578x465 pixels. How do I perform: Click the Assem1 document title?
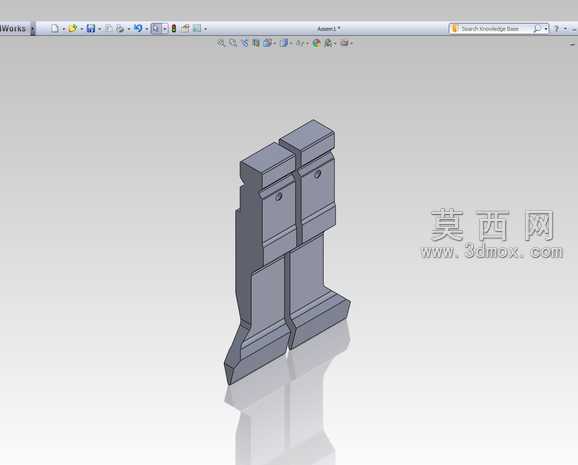tap(329, 28)
